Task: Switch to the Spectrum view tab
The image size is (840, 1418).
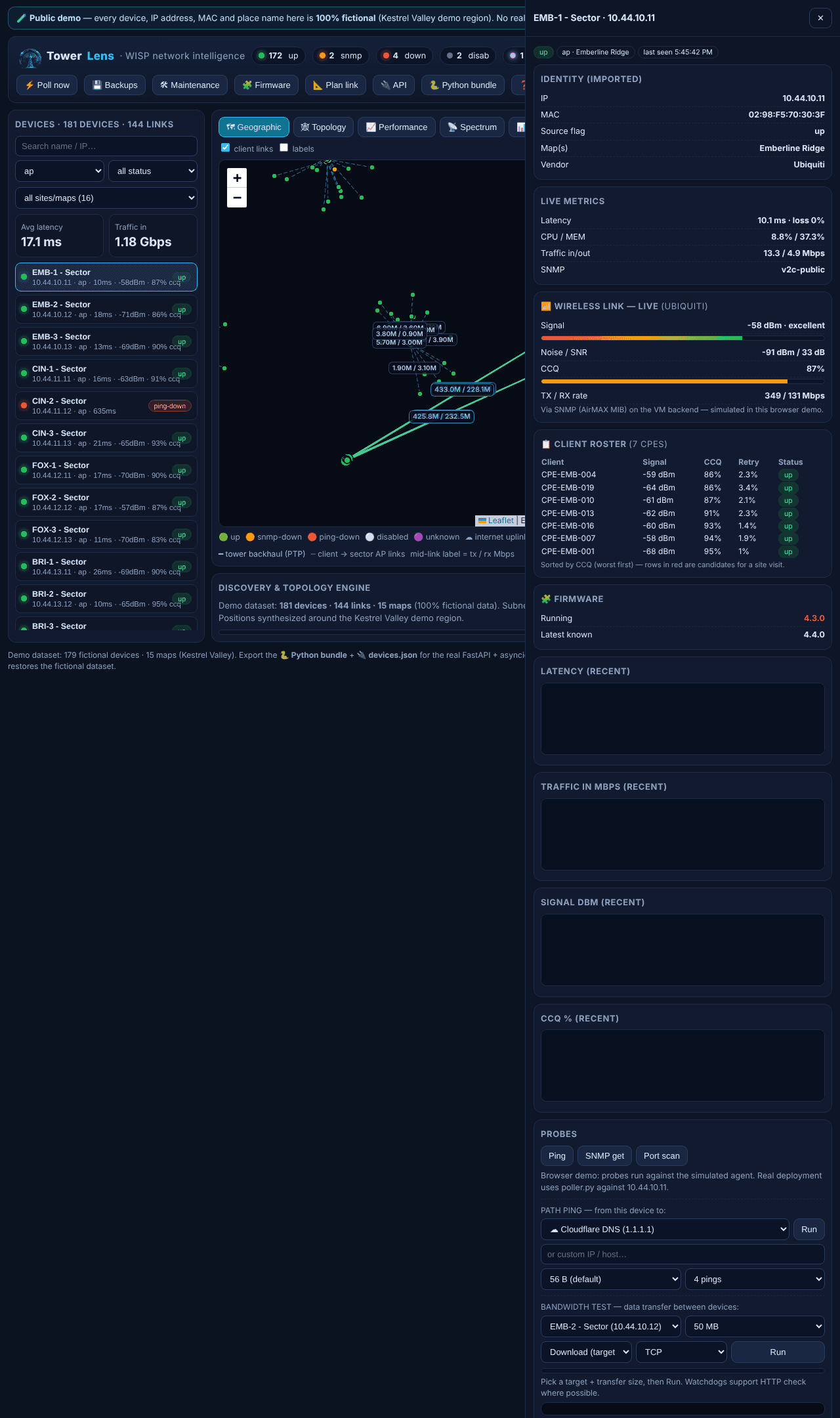Action: point(472,127)
